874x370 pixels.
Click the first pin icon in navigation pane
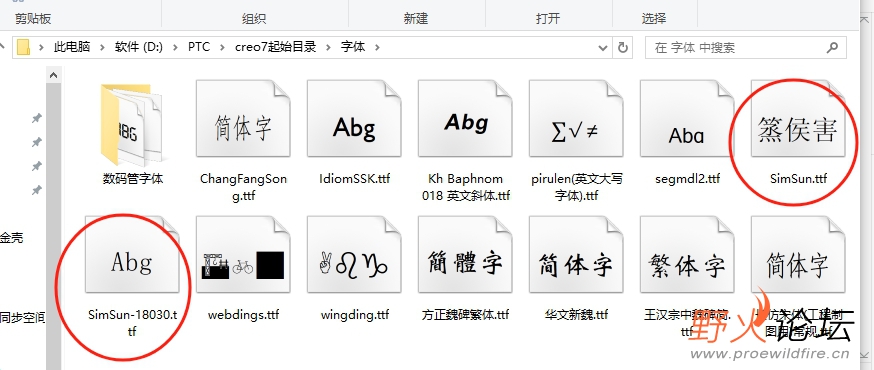(37, 118)
